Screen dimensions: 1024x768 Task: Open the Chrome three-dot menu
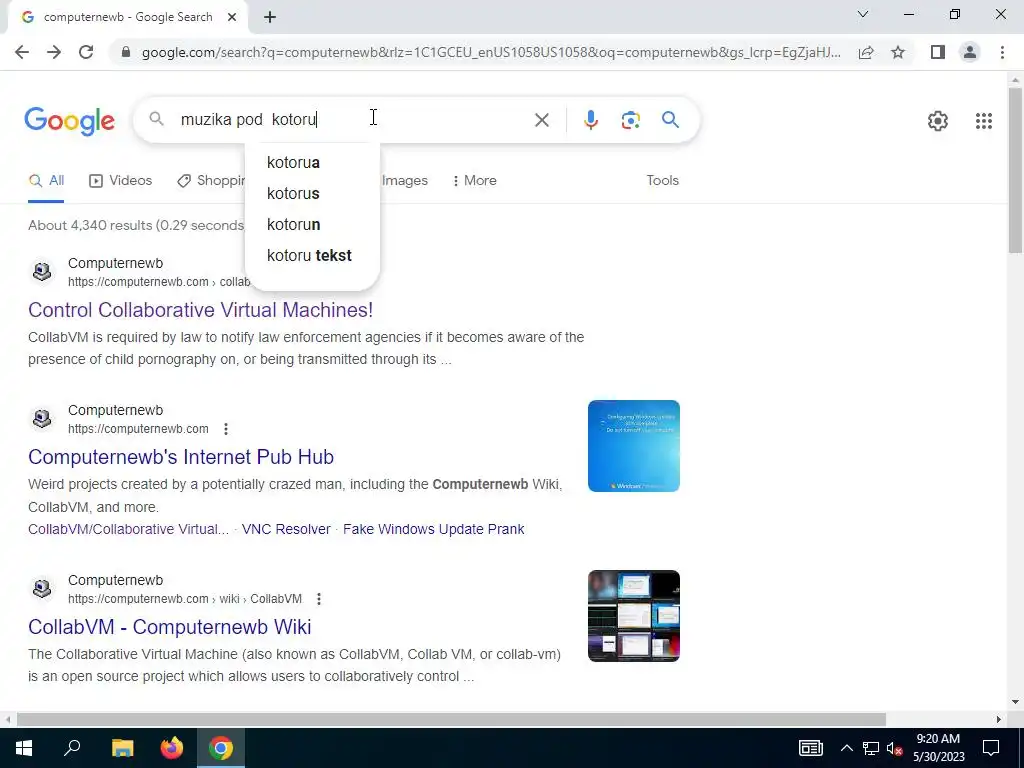click(1002, 52)
